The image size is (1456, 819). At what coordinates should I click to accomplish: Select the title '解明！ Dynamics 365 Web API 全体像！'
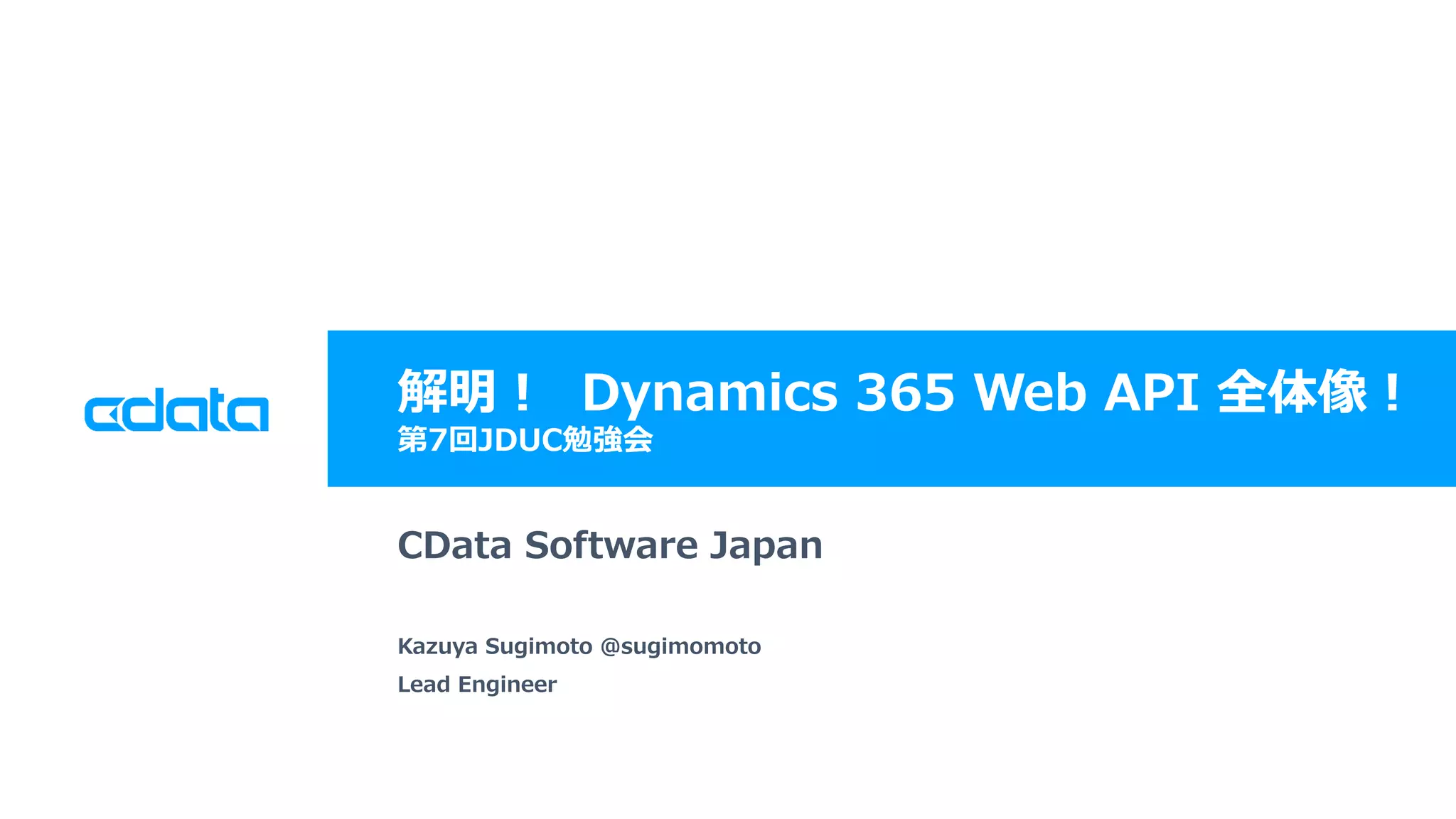pos(900,392)
